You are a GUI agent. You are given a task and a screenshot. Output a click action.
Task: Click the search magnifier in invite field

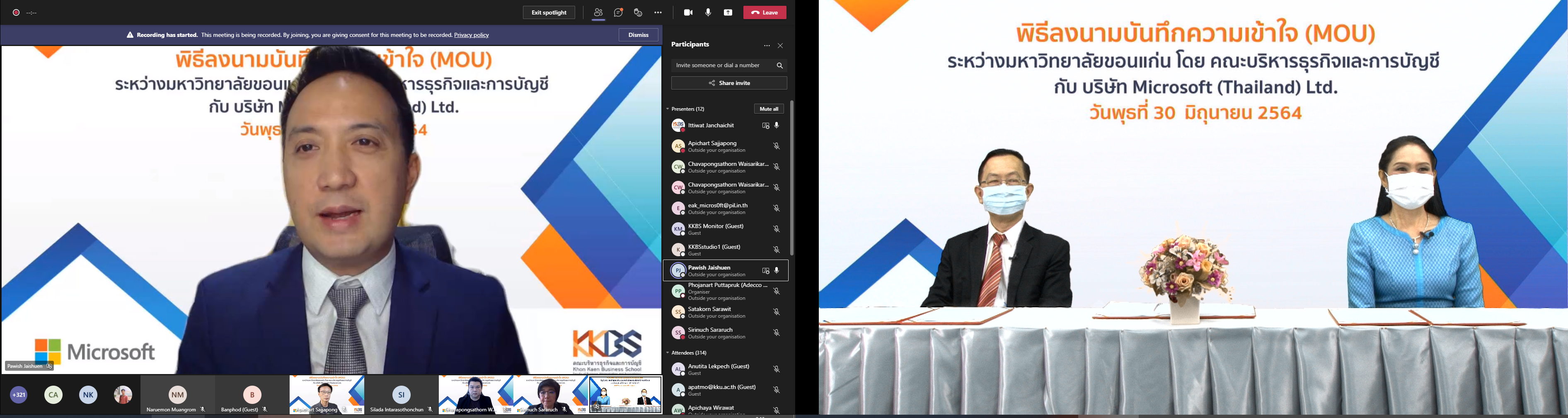(x=779, y=65)
